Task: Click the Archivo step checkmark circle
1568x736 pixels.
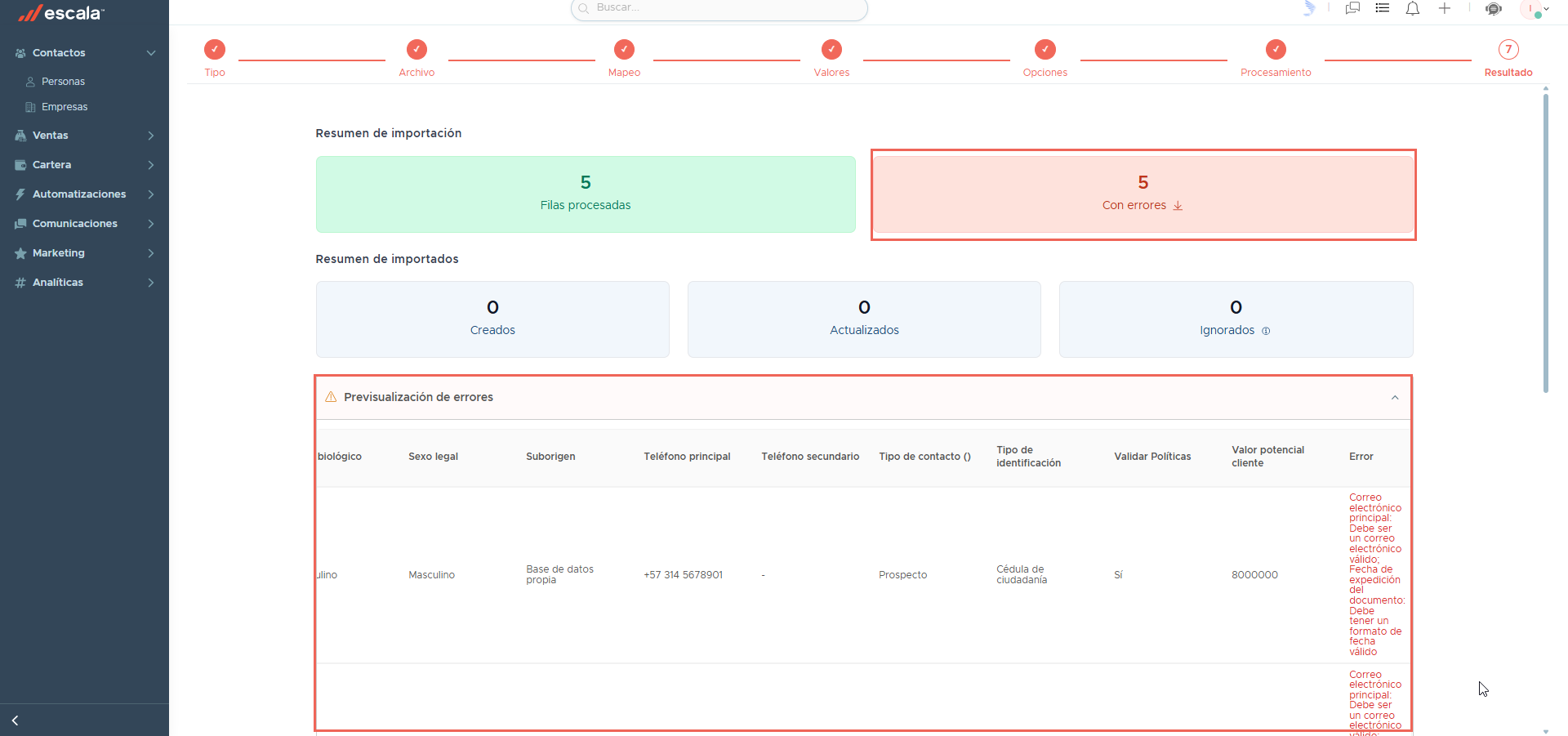Action: (416, 49)
